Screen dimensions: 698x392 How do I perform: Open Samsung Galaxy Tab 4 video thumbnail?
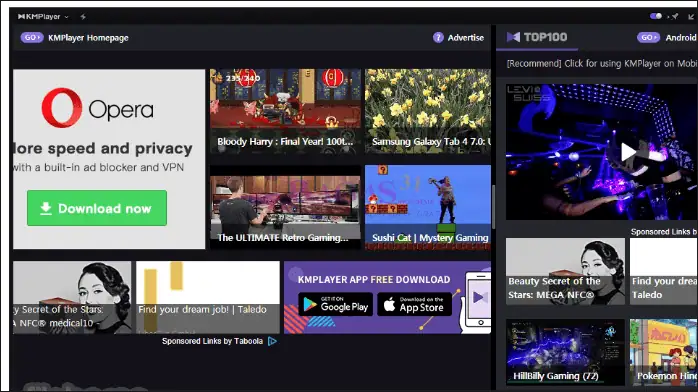coord(428,111)
